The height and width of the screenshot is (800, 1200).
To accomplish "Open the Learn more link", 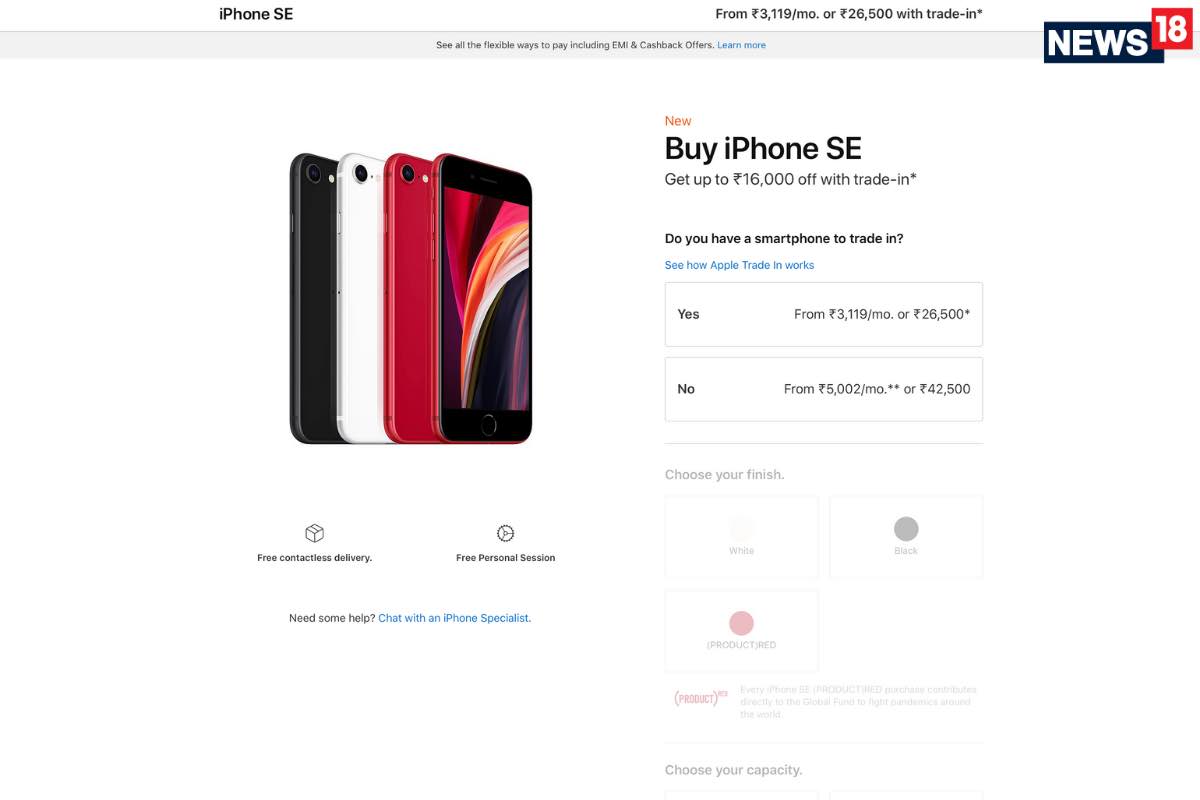I will click(741, 45).
